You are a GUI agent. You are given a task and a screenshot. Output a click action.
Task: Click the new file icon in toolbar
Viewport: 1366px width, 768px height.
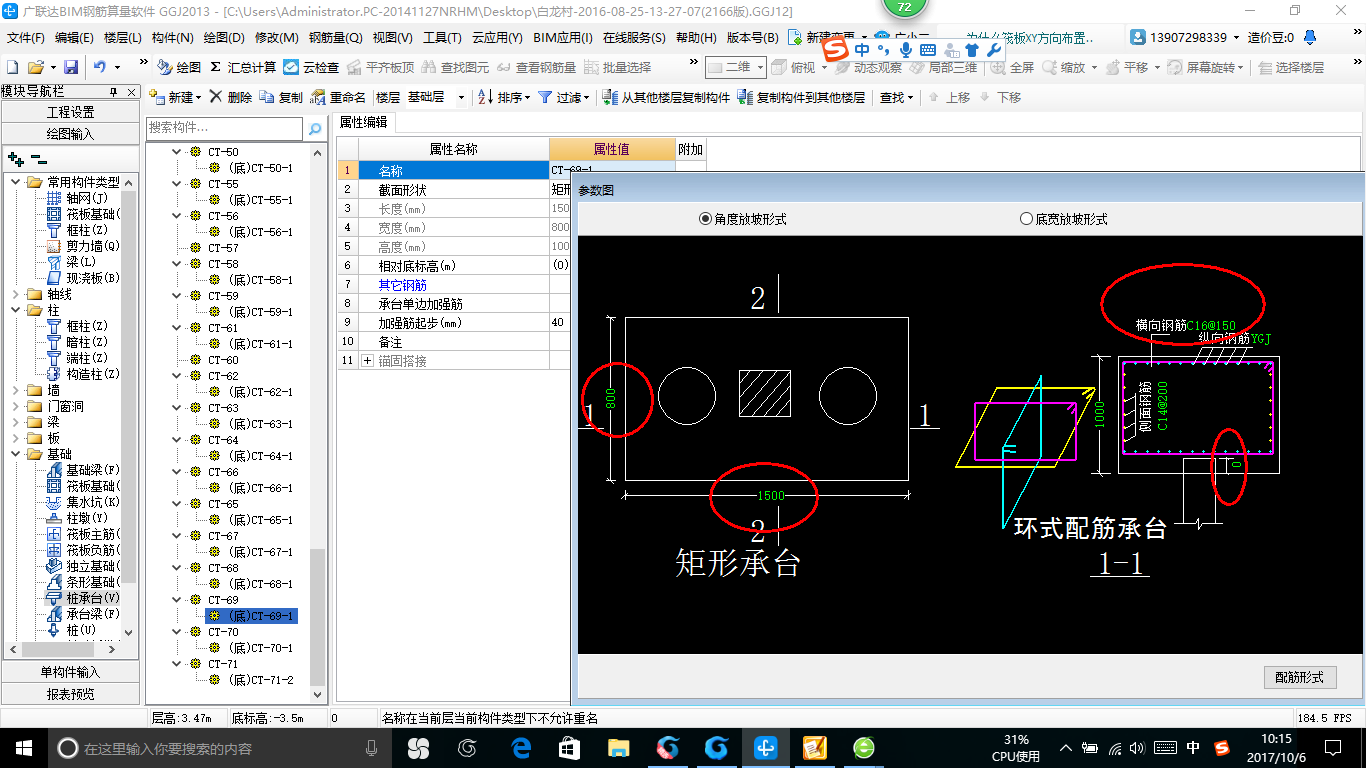12,67
